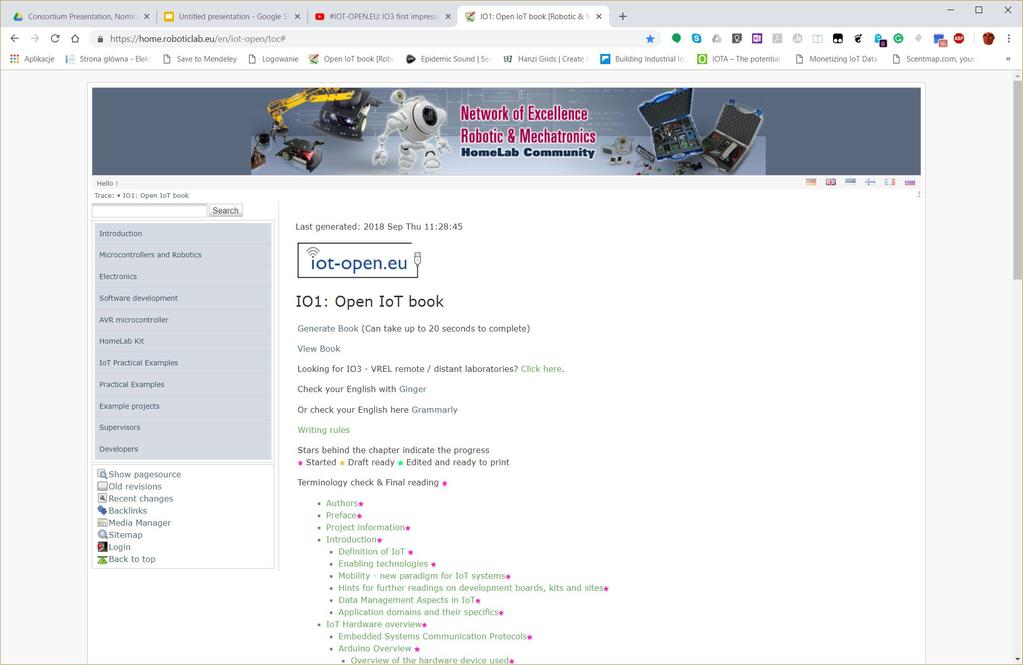Viewport: 1023px width, 665px height.
Task: Click the Backlinks chain icon
Action: pos(102,510)
